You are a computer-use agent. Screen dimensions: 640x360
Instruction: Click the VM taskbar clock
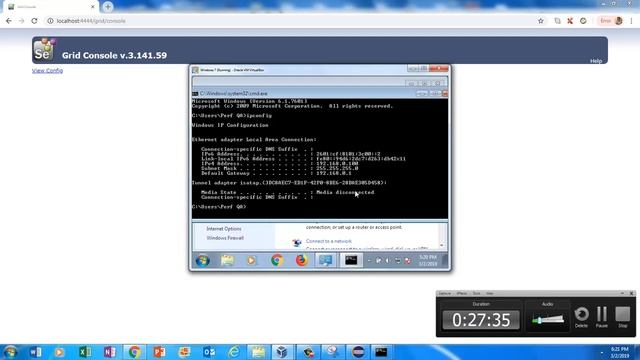click(x=428, y=260)
